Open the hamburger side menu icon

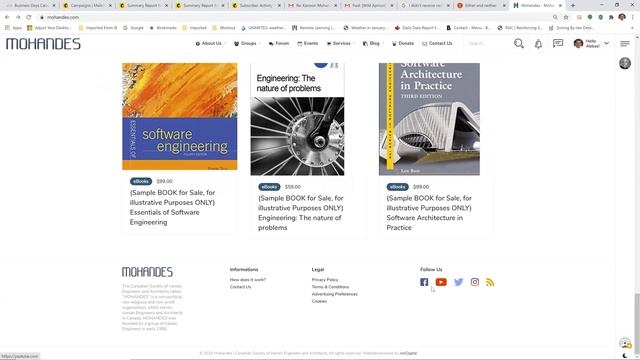pos(625,44)
